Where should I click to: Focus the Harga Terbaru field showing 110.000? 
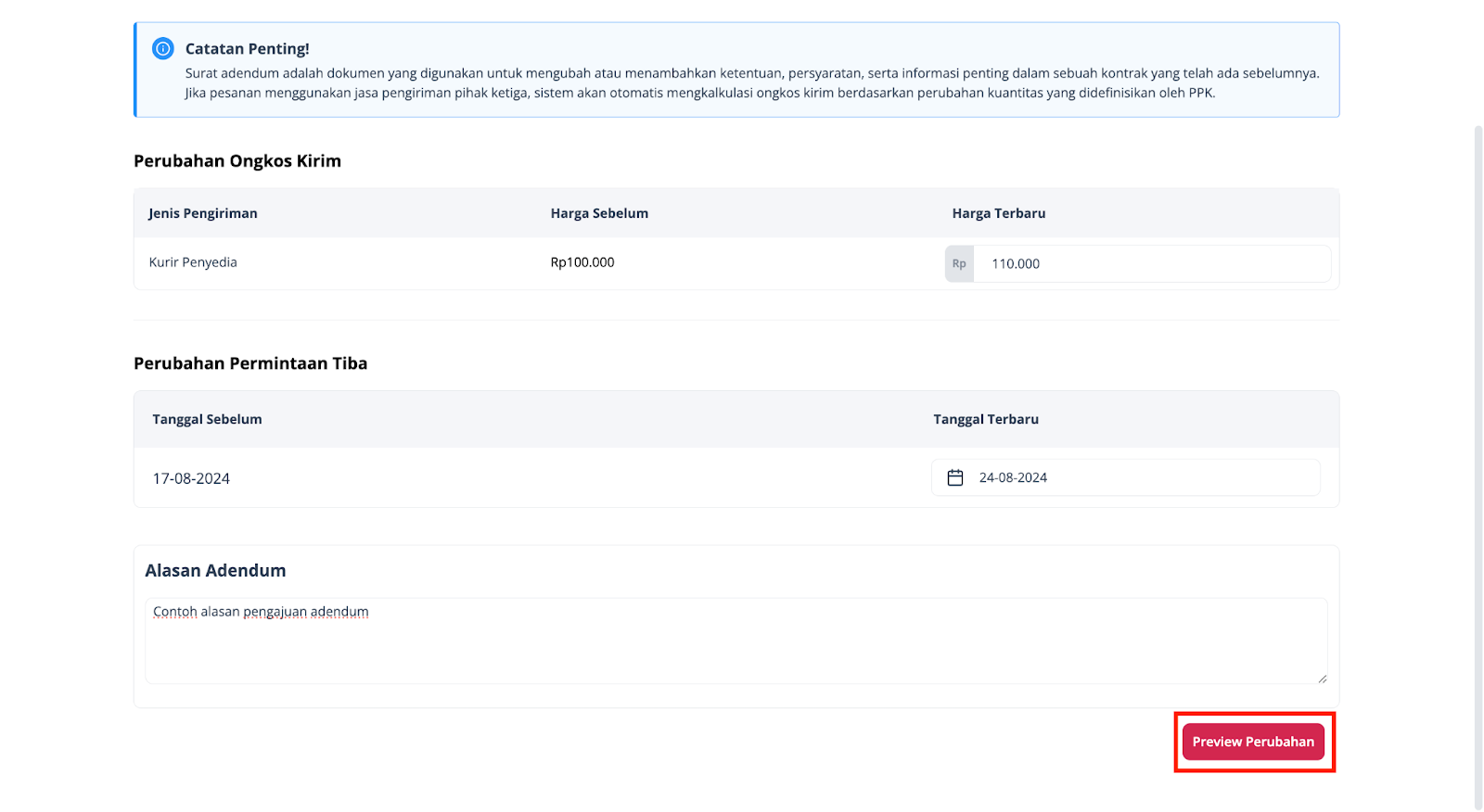[x=1150, y=264]
